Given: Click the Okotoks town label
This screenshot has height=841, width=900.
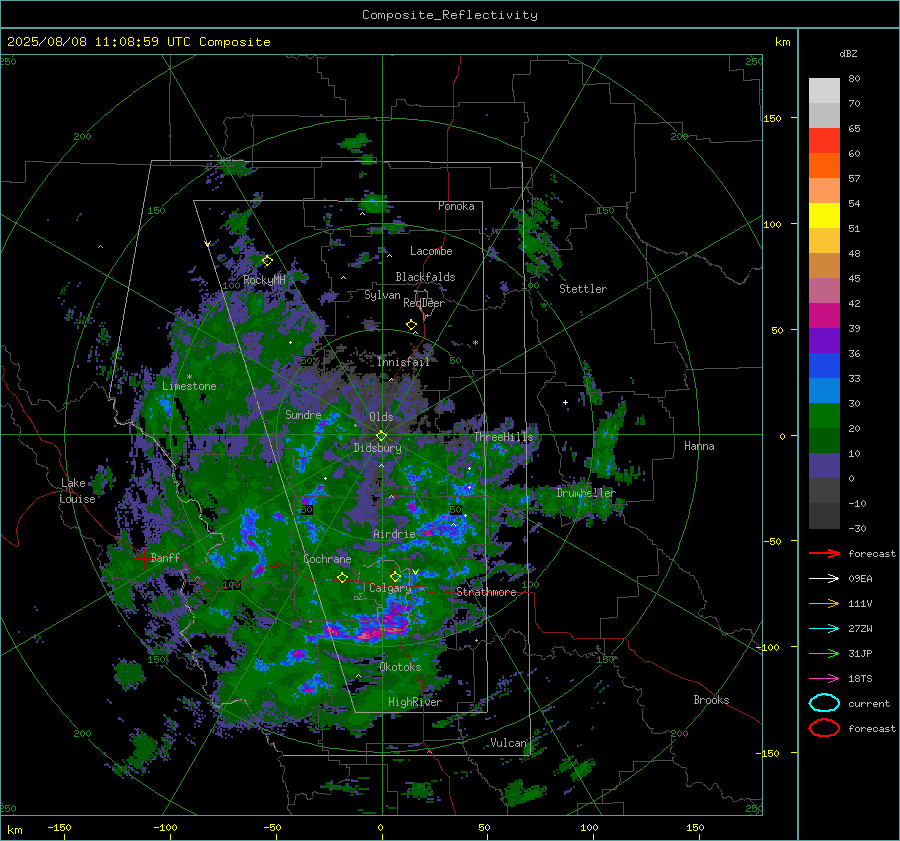Looking at the screenshot, I should (x=400, y=667).
